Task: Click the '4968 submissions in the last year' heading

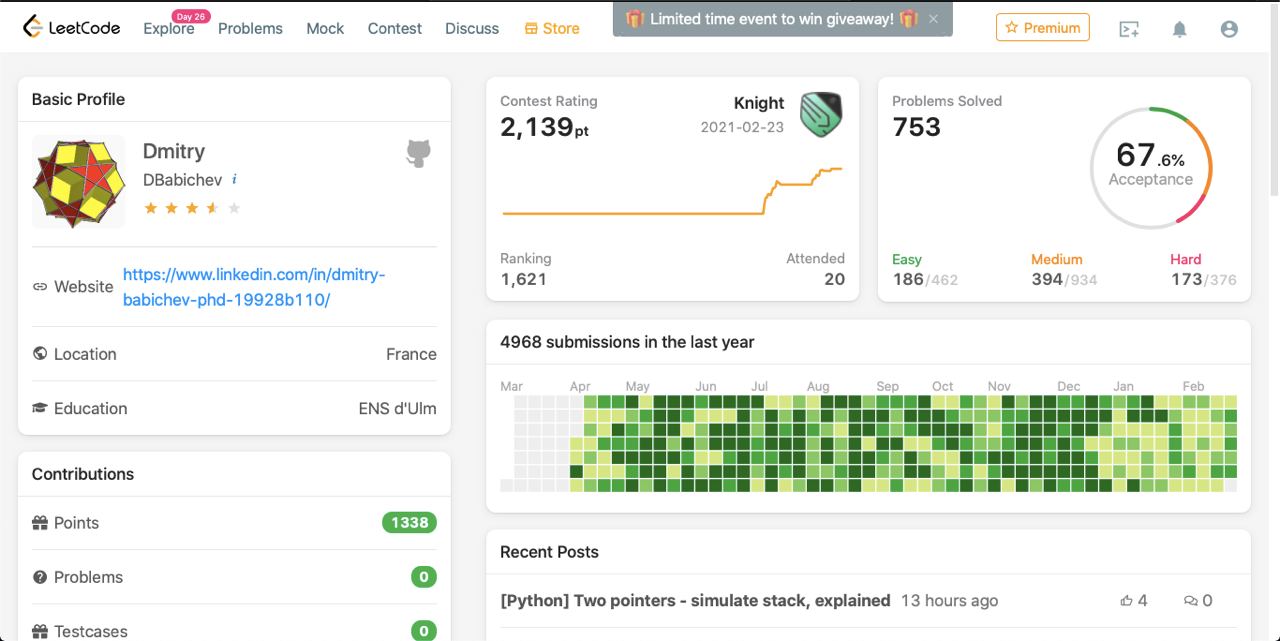Action: 627,342
